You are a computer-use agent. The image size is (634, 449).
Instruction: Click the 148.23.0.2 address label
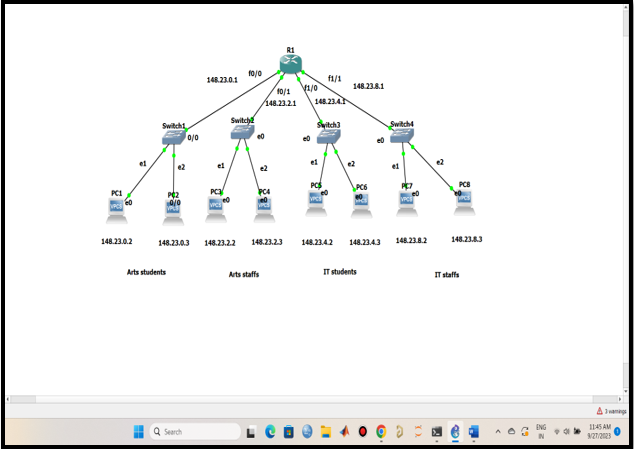tap(116, 241)
